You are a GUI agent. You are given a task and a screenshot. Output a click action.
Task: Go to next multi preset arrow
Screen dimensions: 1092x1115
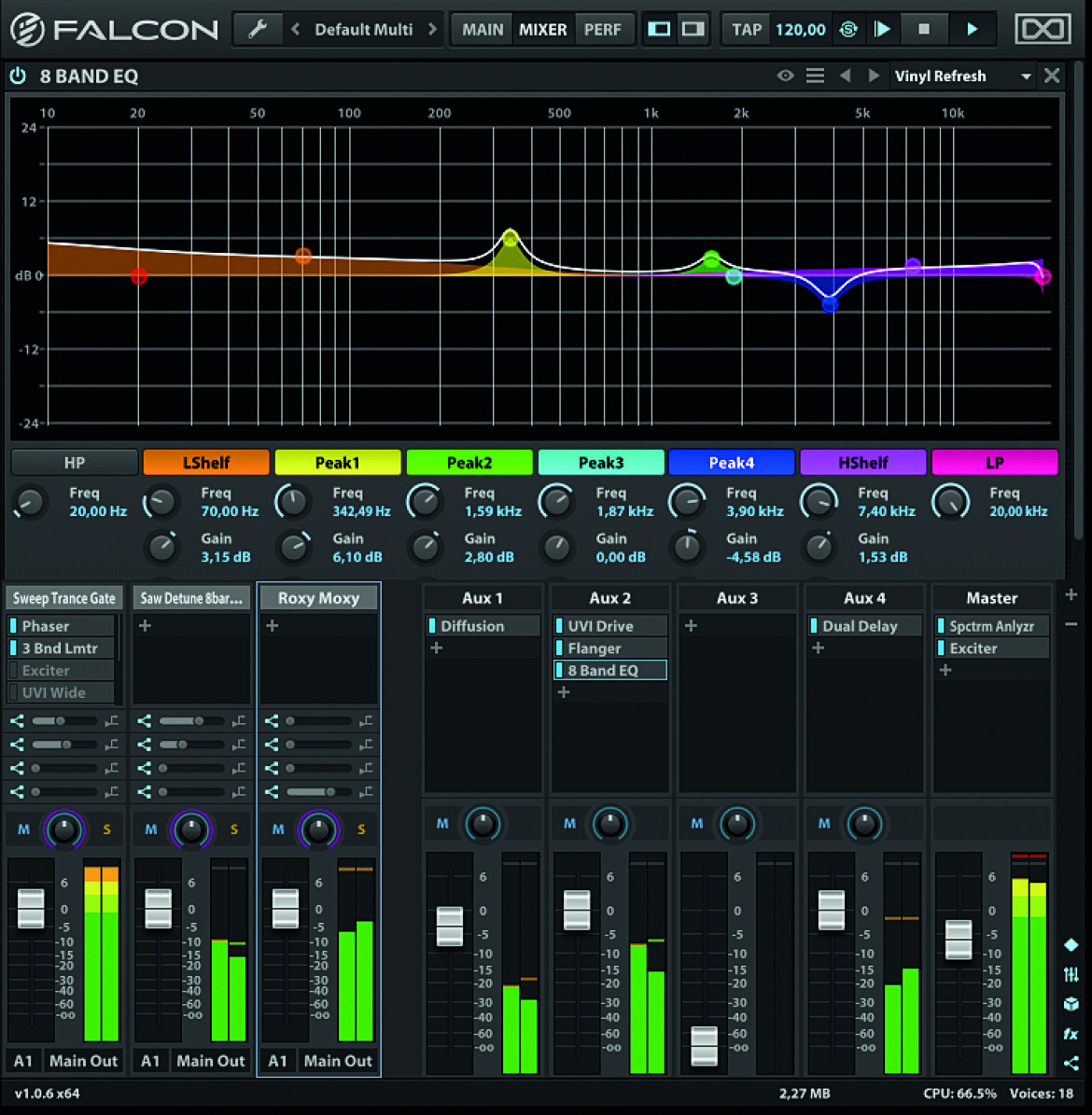[x=432, y=29]
